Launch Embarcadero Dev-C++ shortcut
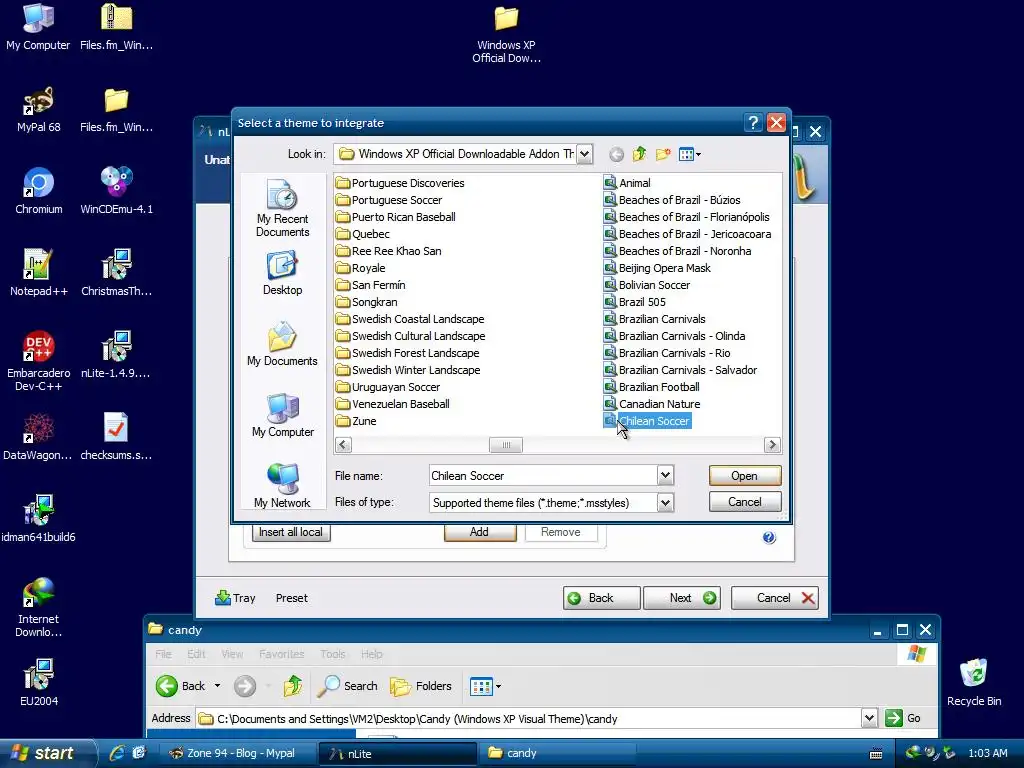1024x768 pixels. [38, 361]
